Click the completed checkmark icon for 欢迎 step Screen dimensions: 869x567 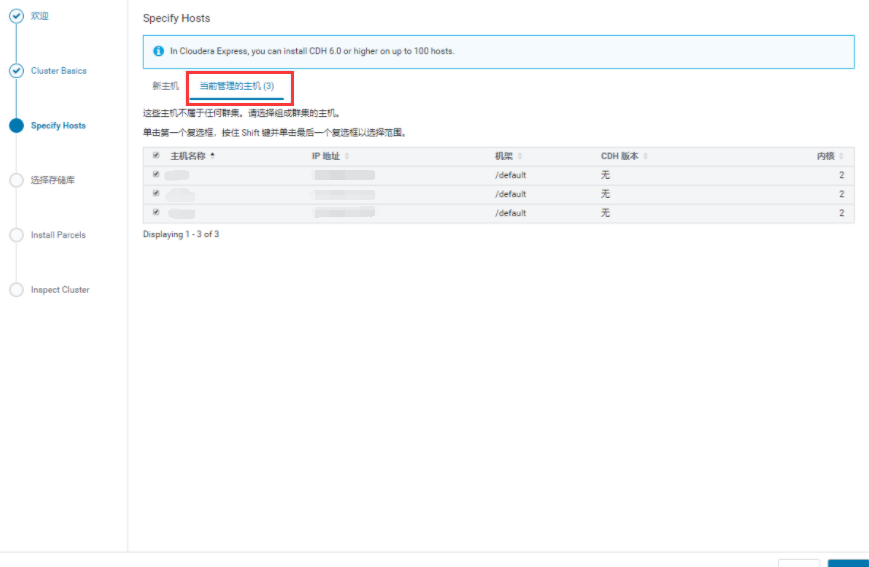(x=17, y=16)
